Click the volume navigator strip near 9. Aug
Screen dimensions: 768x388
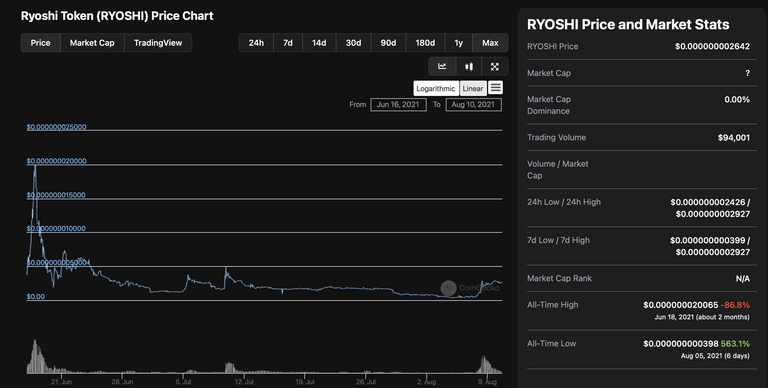(486, 365)
